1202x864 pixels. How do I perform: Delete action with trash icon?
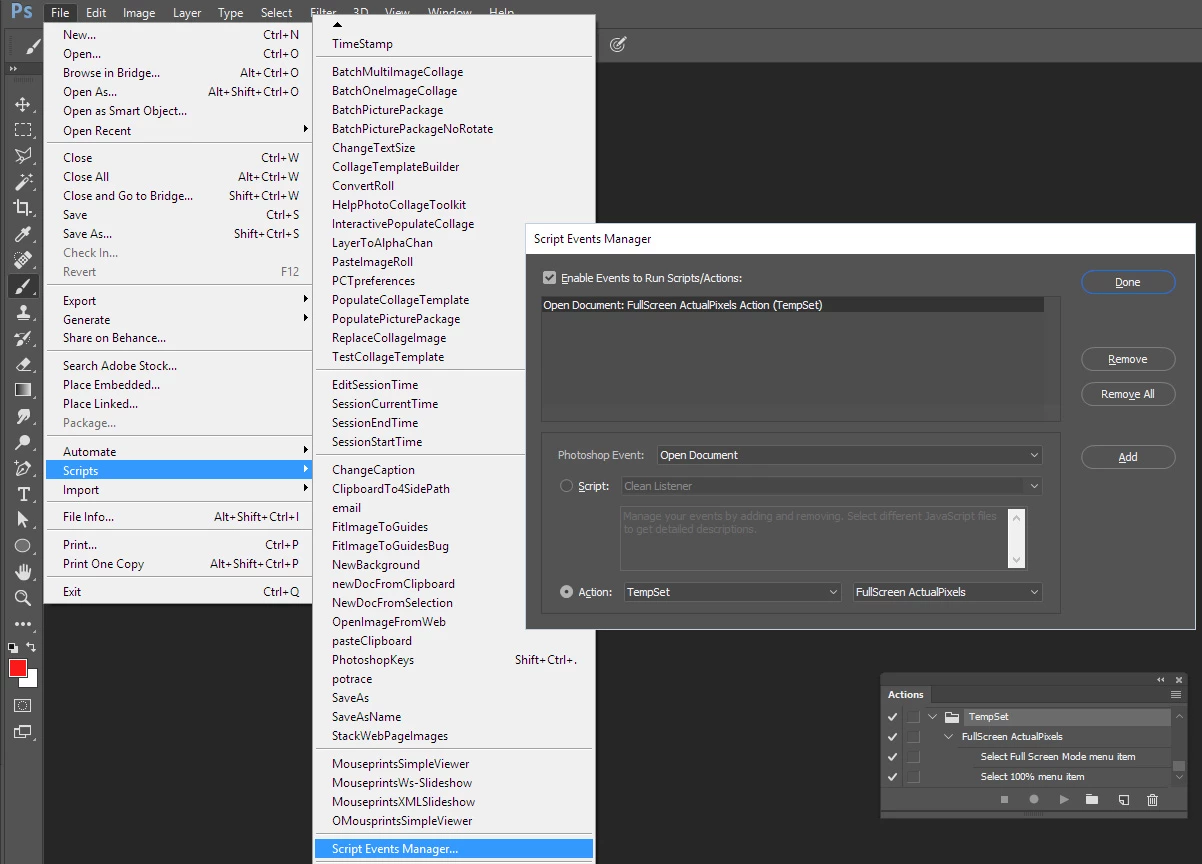1152,800
